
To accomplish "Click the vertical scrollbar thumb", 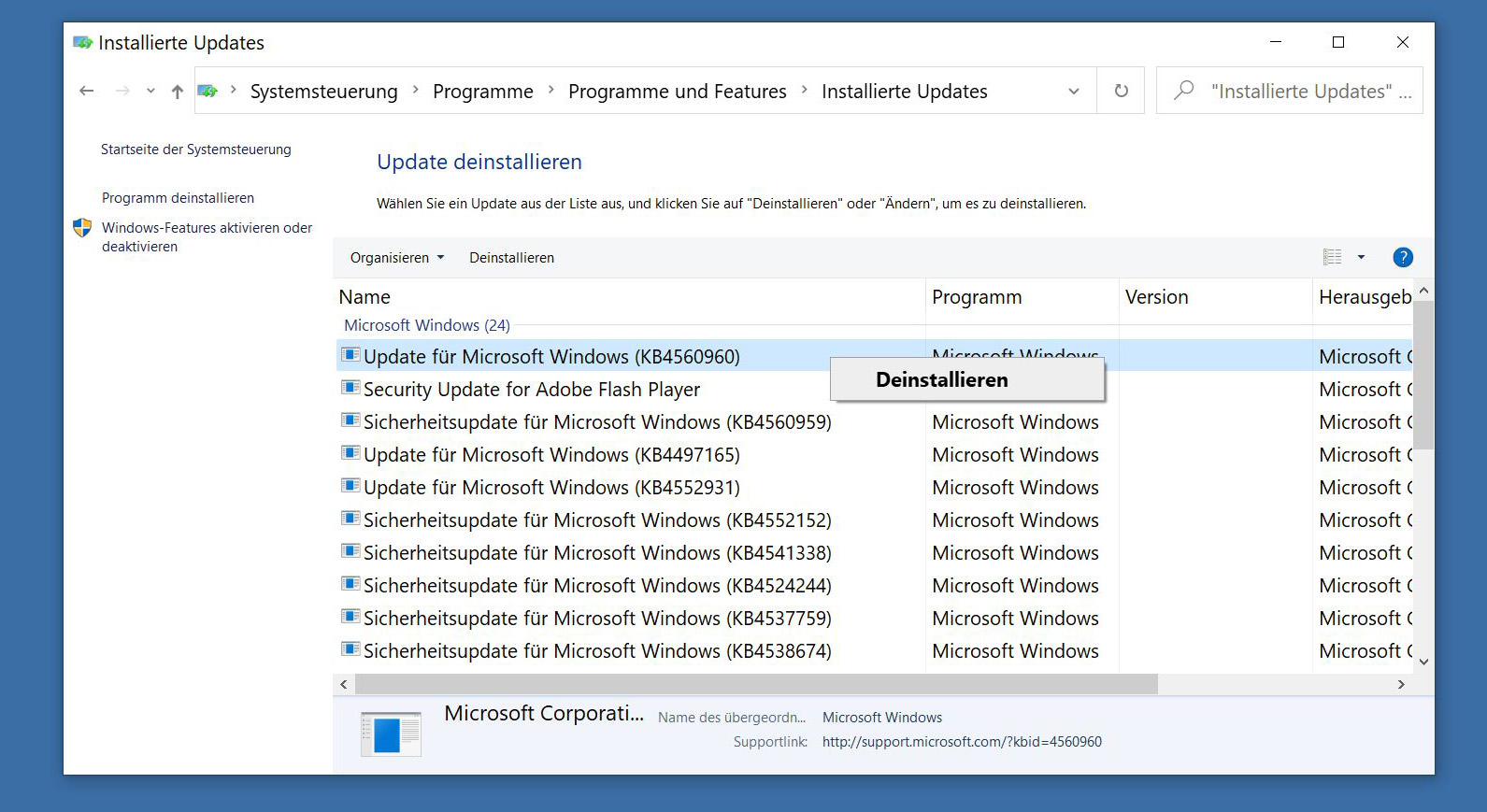I will pyautogui.click(x=1423, y=376).
